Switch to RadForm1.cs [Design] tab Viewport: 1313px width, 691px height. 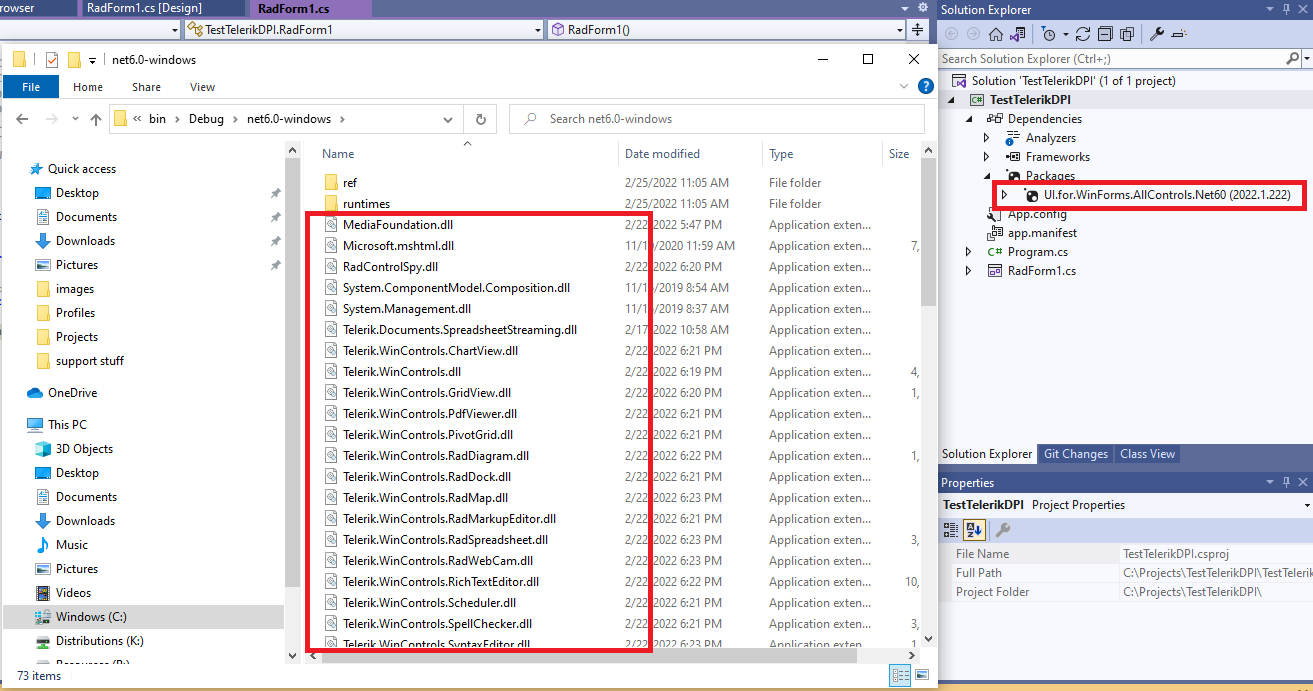pos(144,8)
